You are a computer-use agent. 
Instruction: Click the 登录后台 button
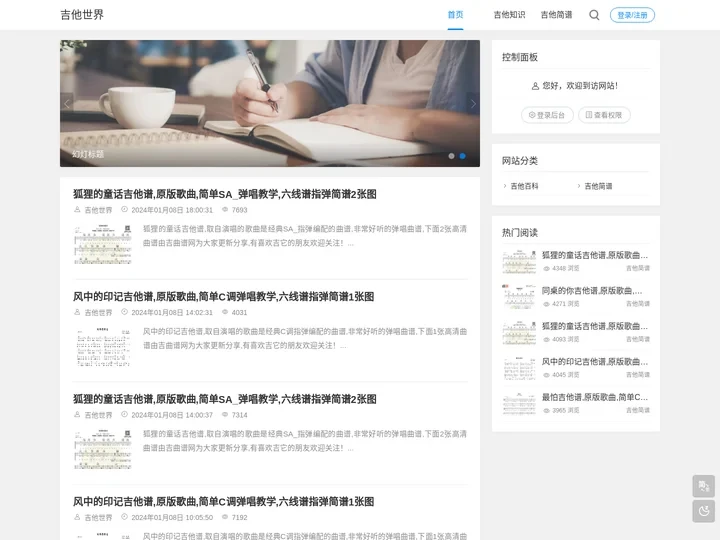547,115
